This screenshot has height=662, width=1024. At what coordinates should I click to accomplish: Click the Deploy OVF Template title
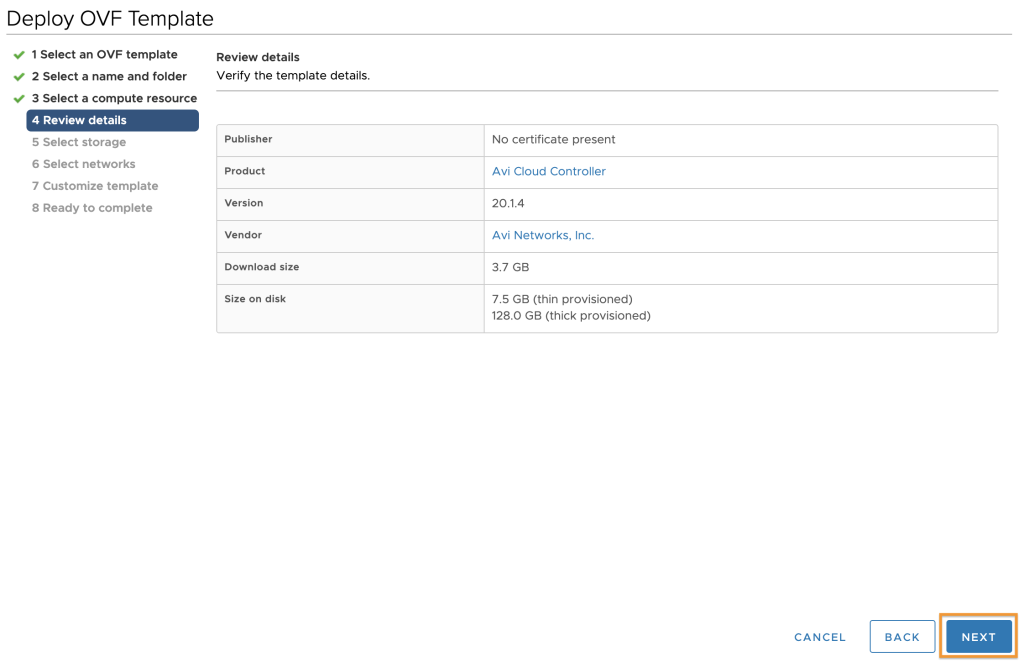pyautogui.click(x=110, y=18)
